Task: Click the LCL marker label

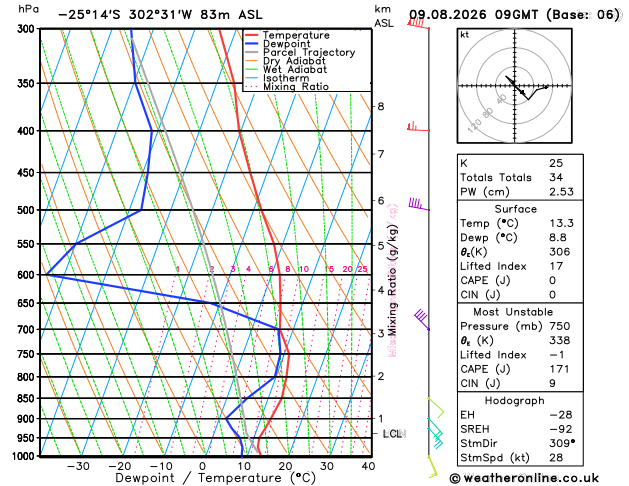Action: click(x=394, y=433)
